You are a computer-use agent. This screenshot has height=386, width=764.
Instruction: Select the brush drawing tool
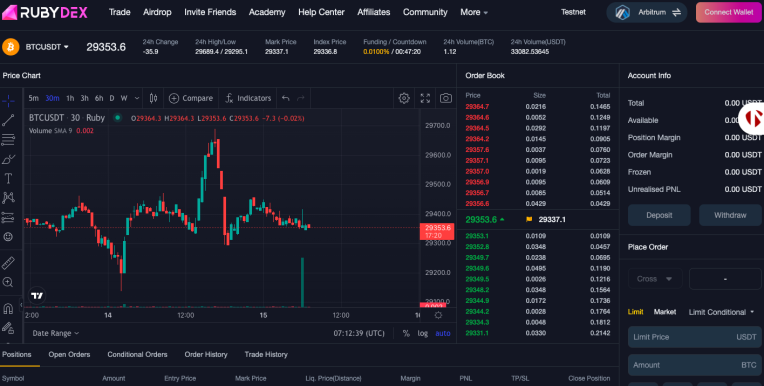point(8,159)
